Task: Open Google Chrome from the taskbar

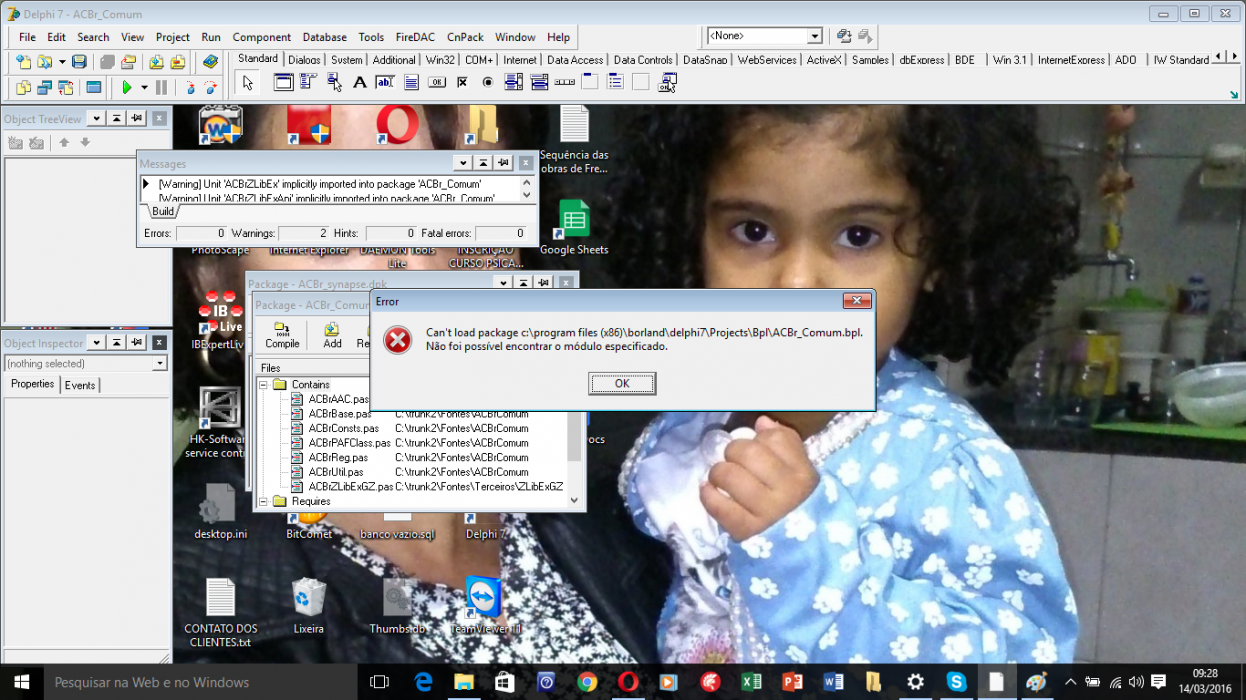Action: [587, 682]
